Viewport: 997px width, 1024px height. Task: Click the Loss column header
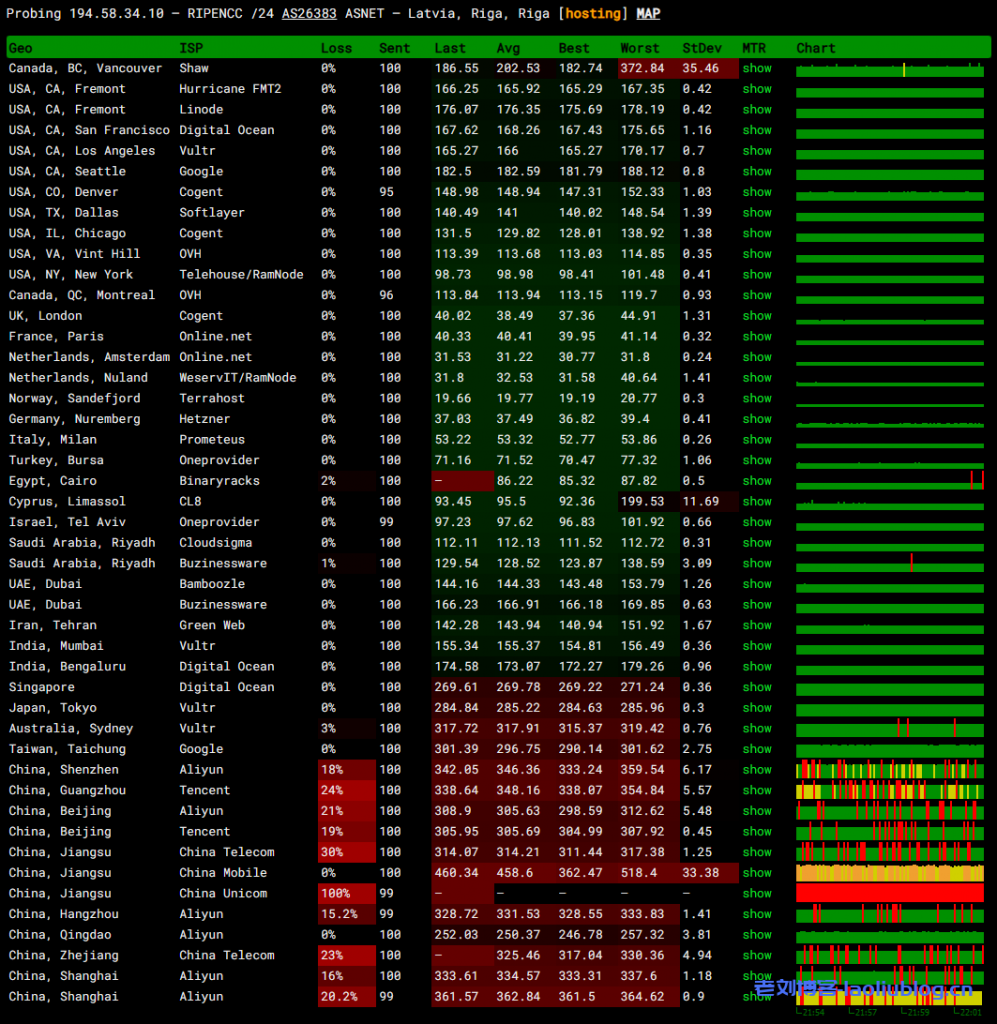[x=336, y=48]
